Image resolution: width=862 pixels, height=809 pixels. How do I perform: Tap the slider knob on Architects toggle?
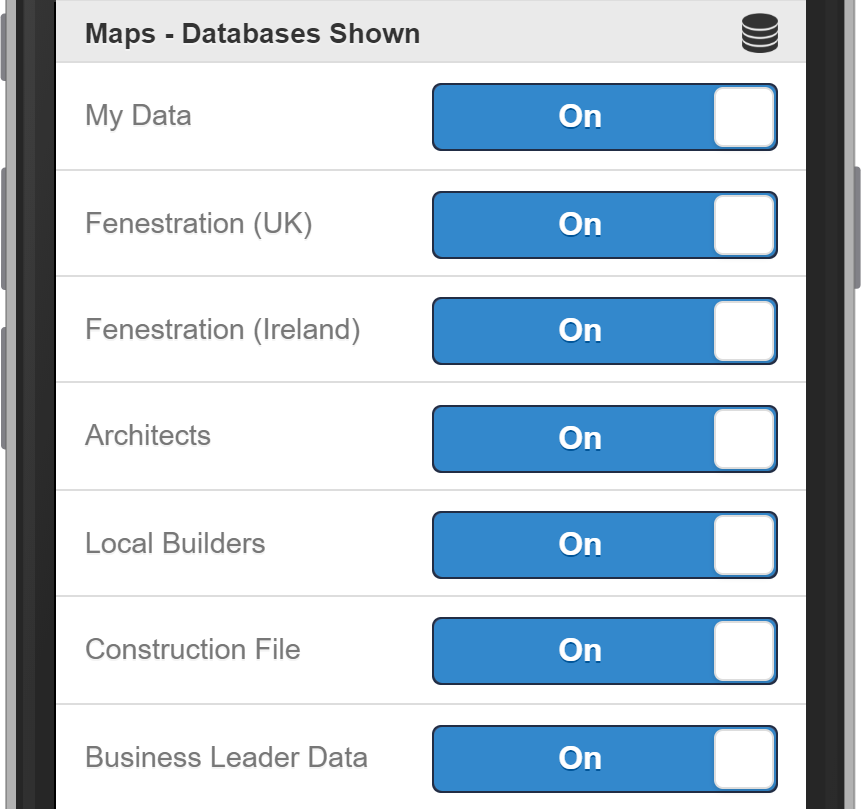click(746, 438)
